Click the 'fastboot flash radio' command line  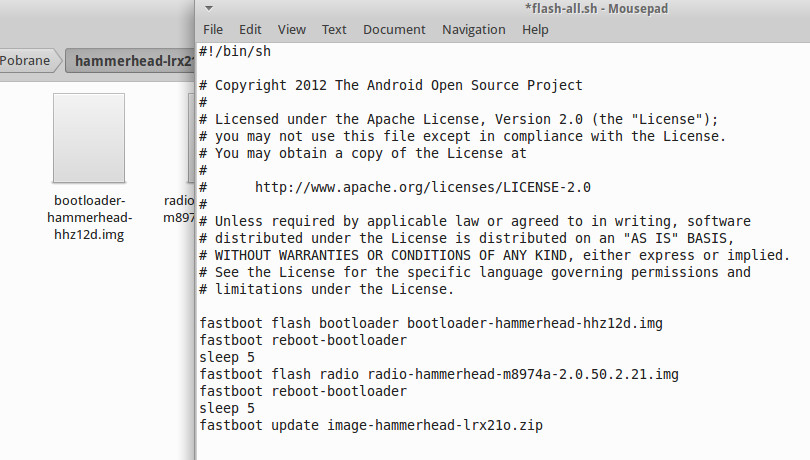[x=439, y=375]
